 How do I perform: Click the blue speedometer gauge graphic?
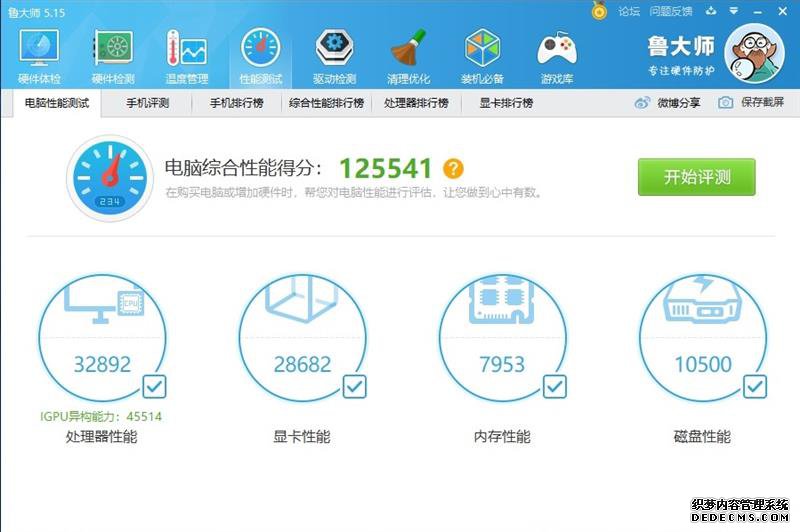click(110, 178)
